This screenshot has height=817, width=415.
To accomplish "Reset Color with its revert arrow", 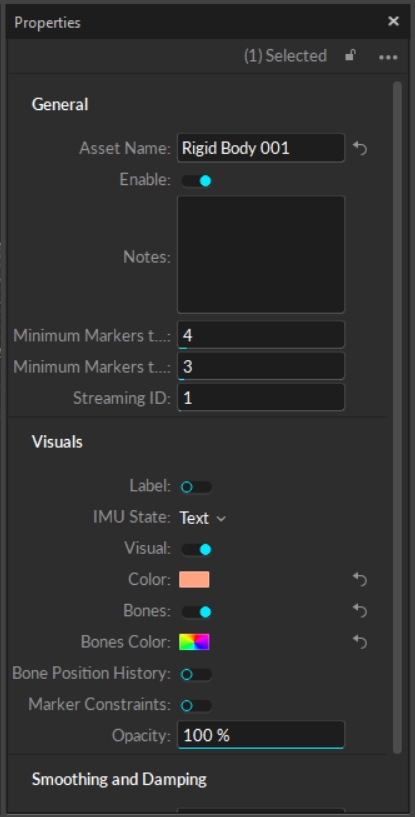I will (360, 579).
